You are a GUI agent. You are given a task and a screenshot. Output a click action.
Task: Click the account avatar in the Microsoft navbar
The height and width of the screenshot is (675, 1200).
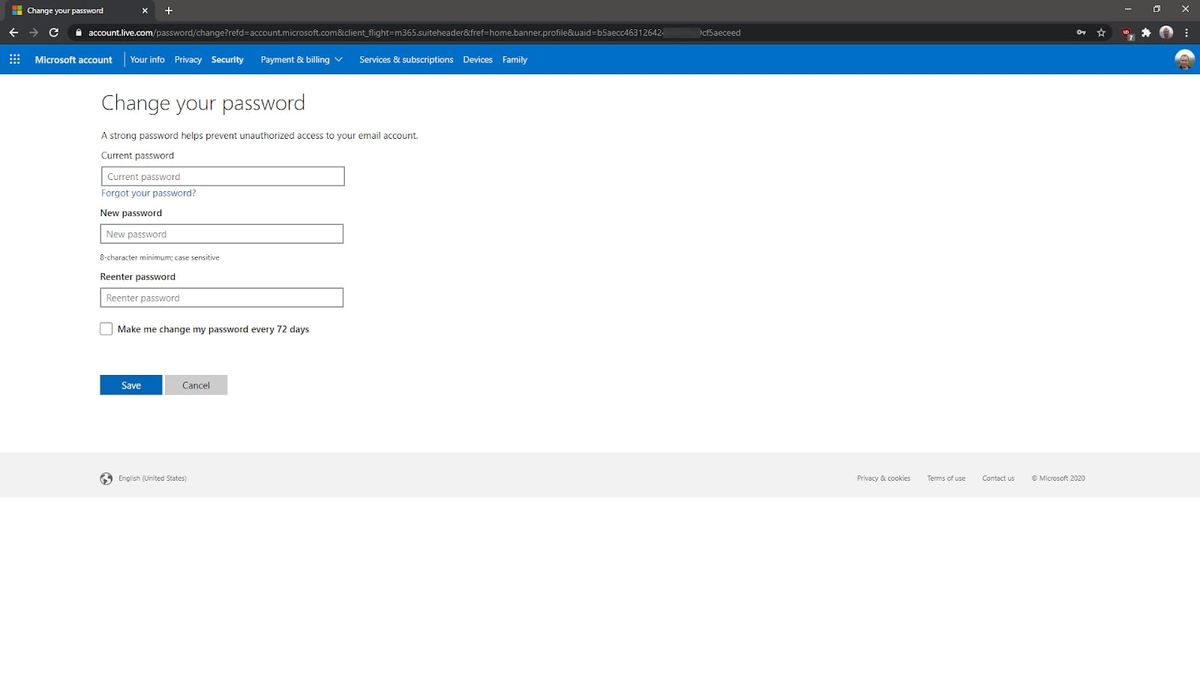tap(1184, 59)
